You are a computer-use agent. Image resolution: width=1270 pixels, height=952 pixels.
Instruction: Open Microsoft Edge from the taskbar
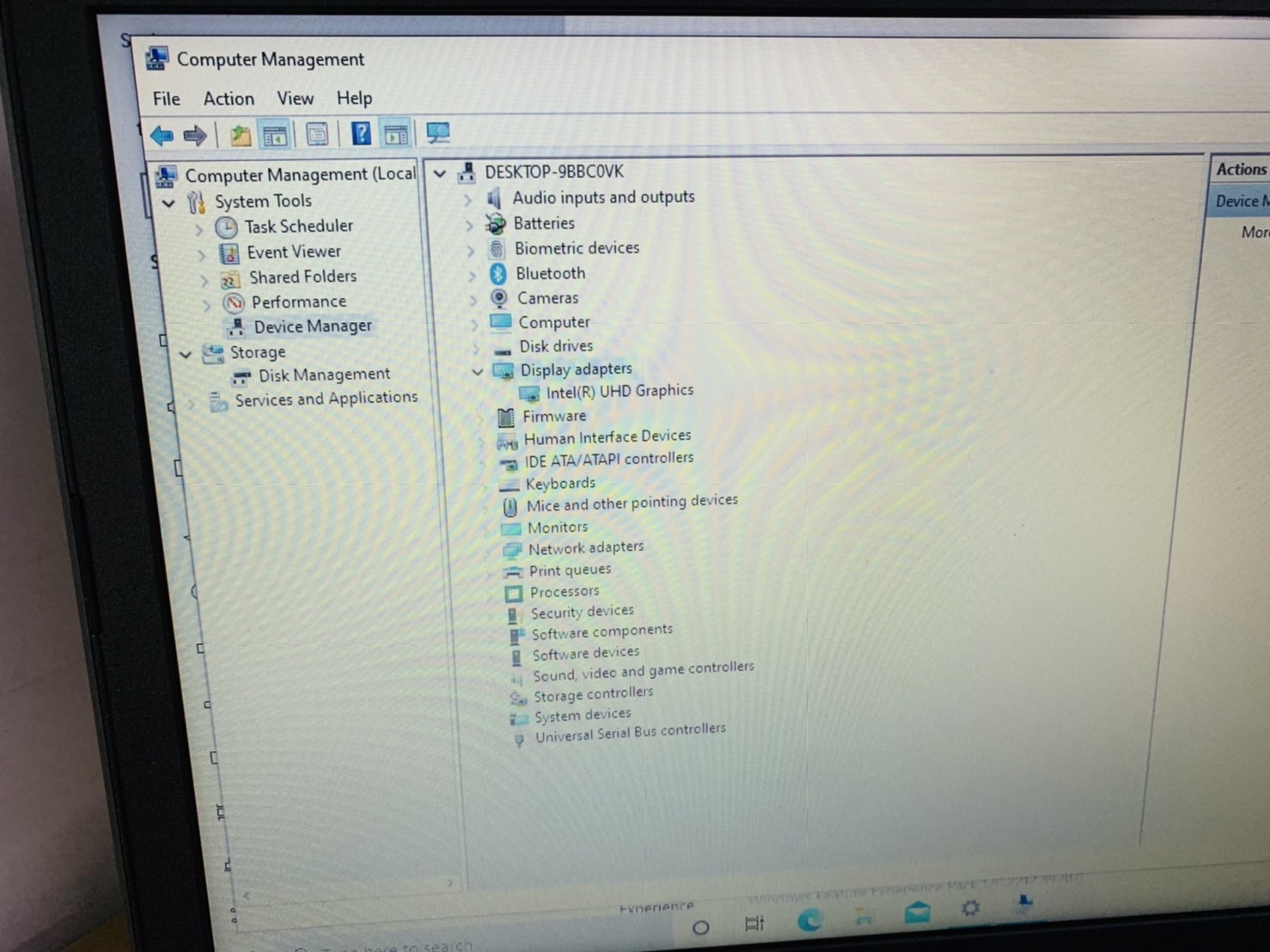(809, 920)
